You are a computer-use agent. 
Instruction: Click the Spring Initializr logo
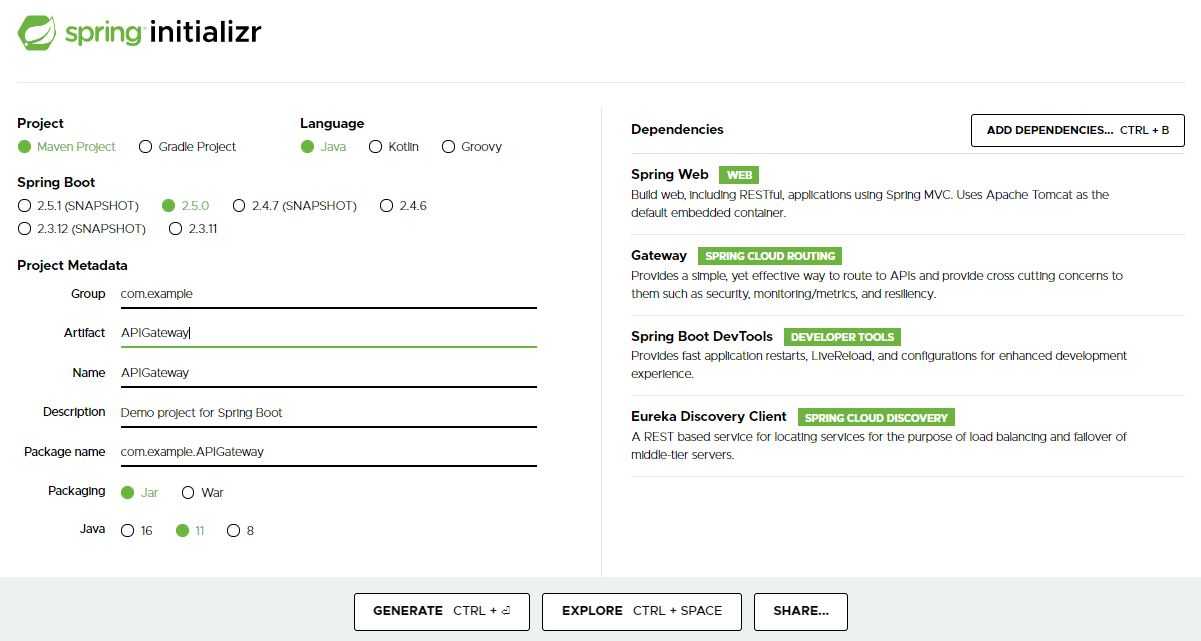tap(140, 33)
